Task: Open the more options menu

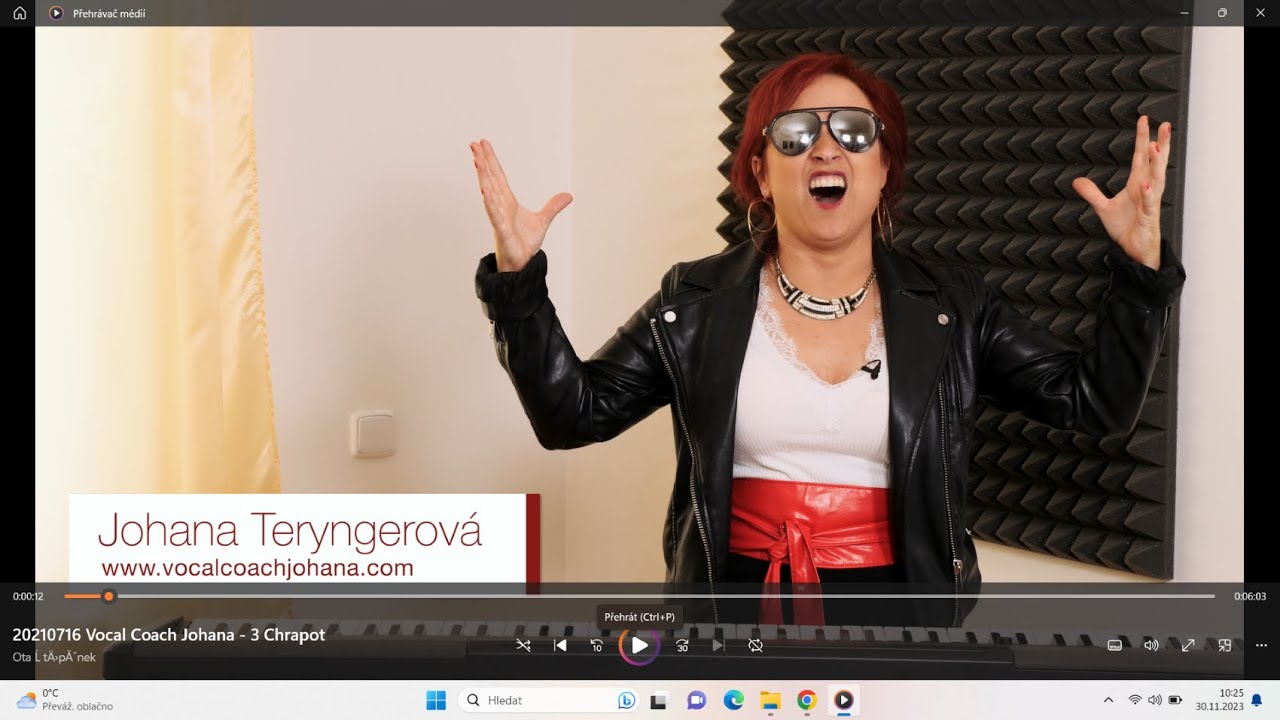Action: click(1261, 646)
